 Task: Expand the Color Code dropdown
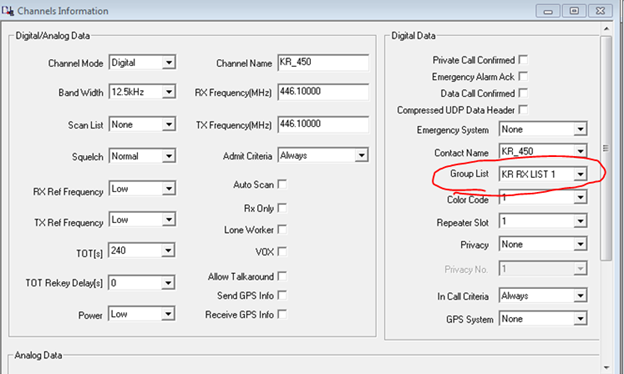pyautogui.click(x=580, y=197)
